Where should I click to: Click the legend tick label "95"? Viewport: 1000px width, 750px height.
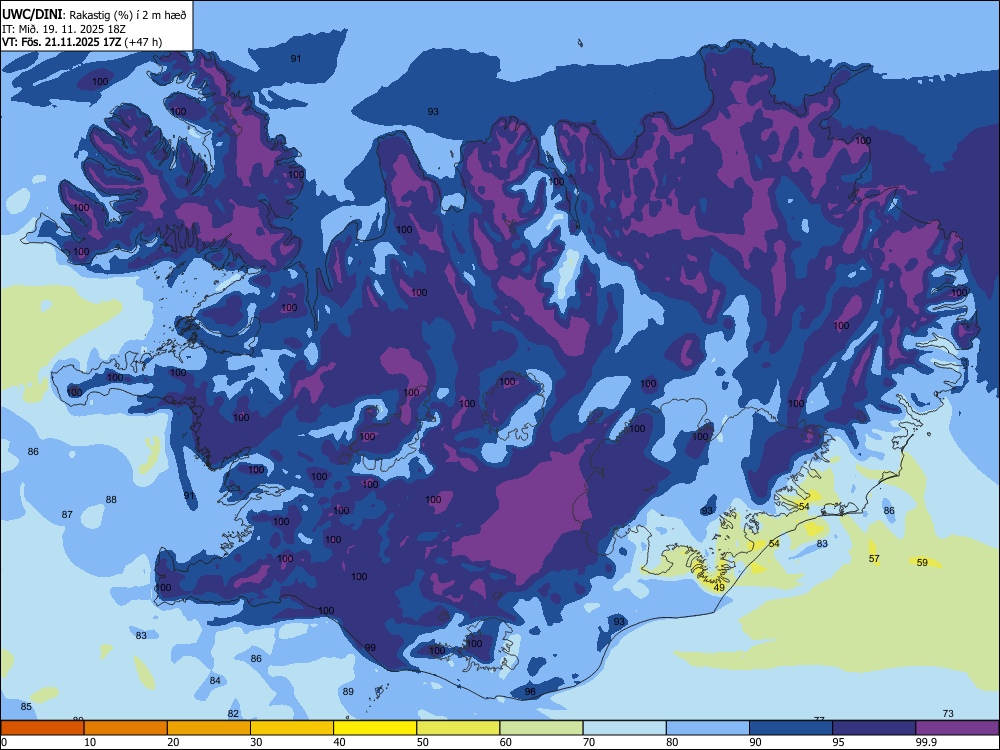[x=839, y=742]
